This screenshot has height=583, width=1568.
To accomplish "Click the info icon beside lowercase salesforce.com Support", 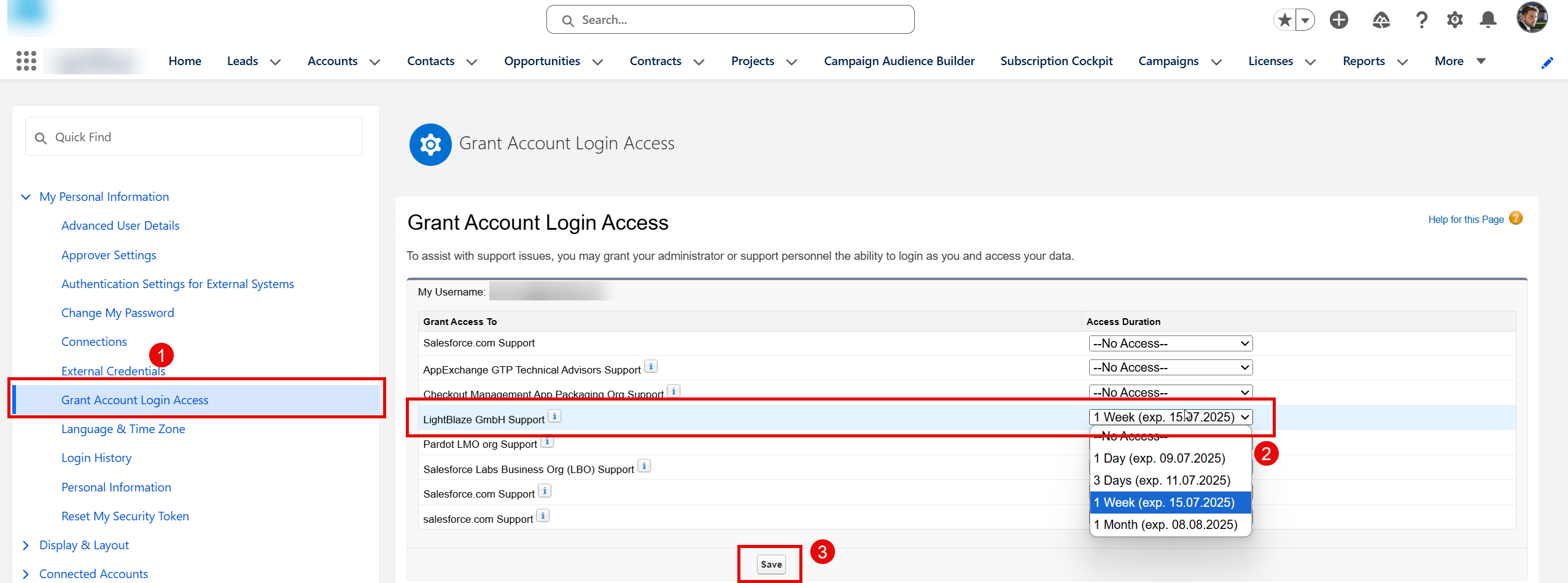I will pos(543,516).
